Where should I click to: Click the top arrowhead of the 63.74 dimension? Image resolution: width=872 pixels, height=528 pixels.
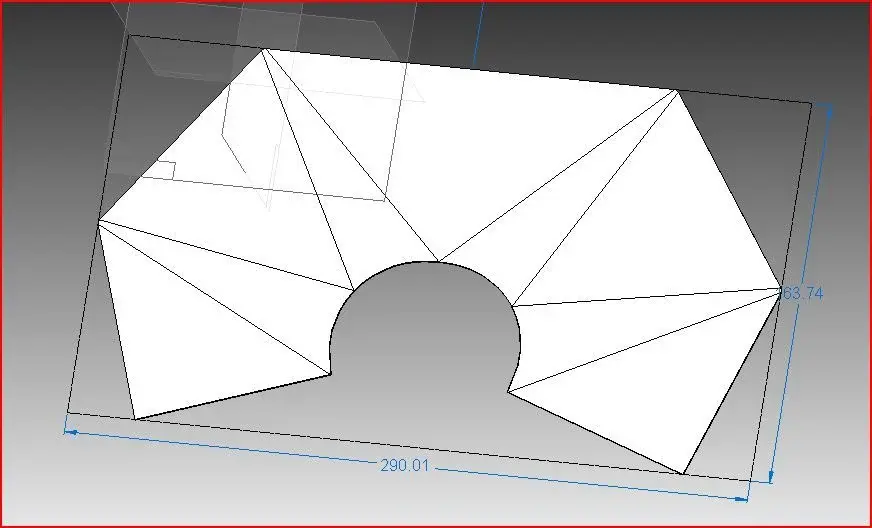[828, 110]
